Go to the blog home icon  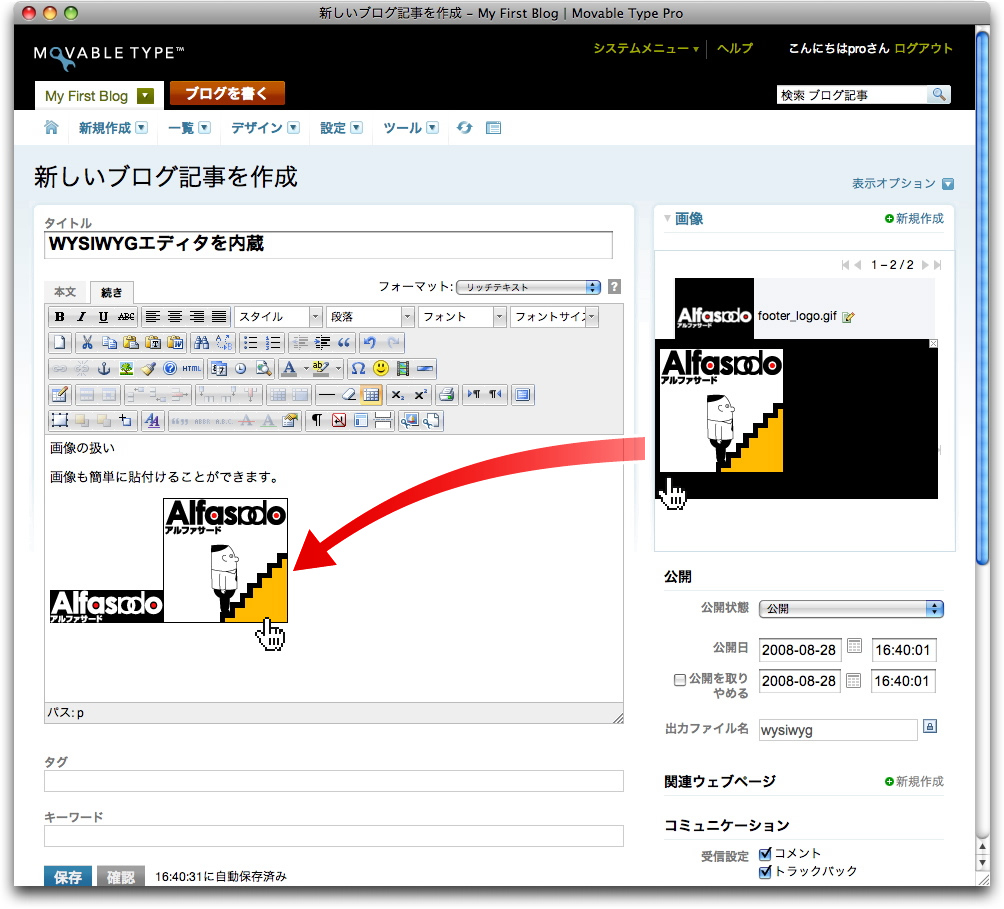coord(51,127)
